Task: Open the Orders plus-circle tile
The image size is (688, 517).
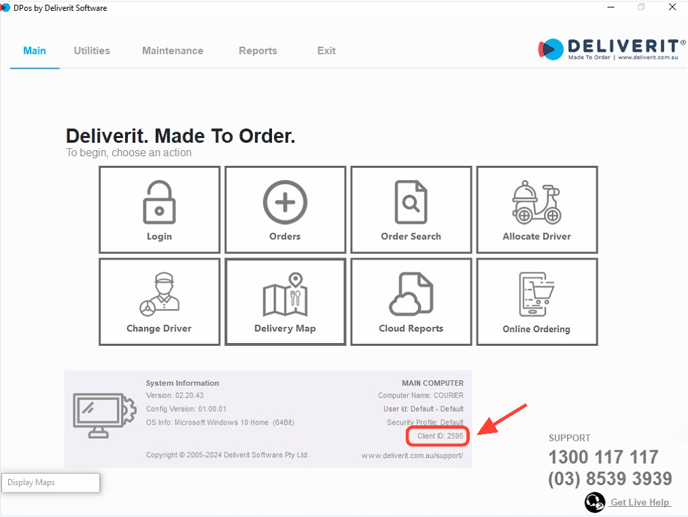Action: (x=285, y=209)
